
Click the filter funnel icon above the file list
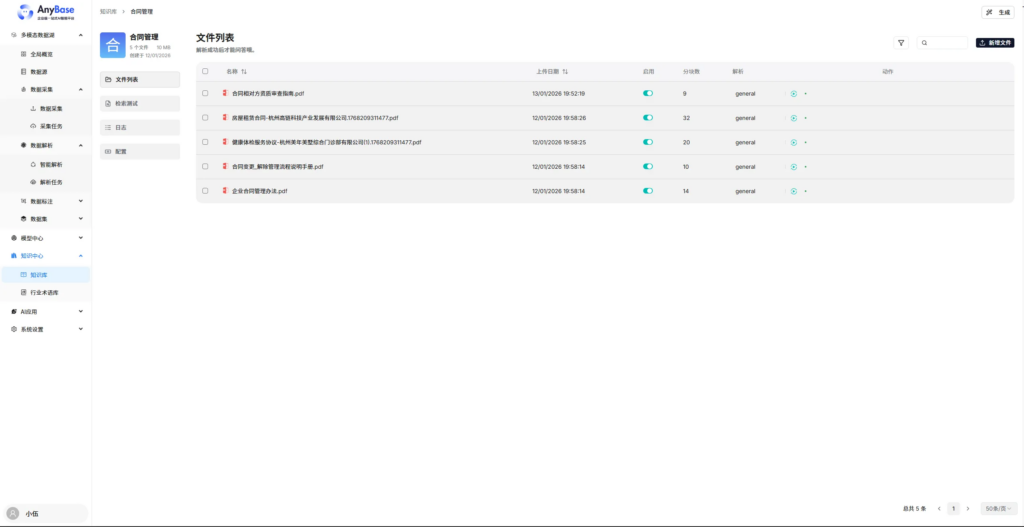(x=901, y=43)
